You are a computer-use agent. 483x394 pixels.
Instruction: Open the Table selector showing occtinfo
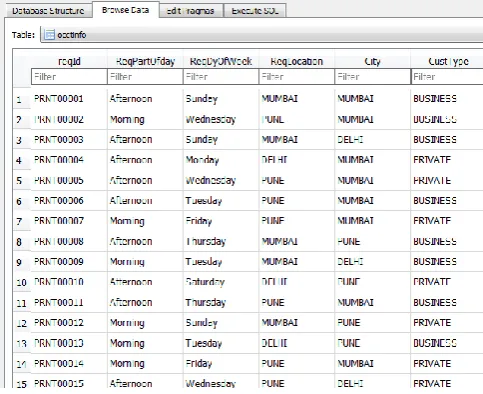[x=262, y=35]
